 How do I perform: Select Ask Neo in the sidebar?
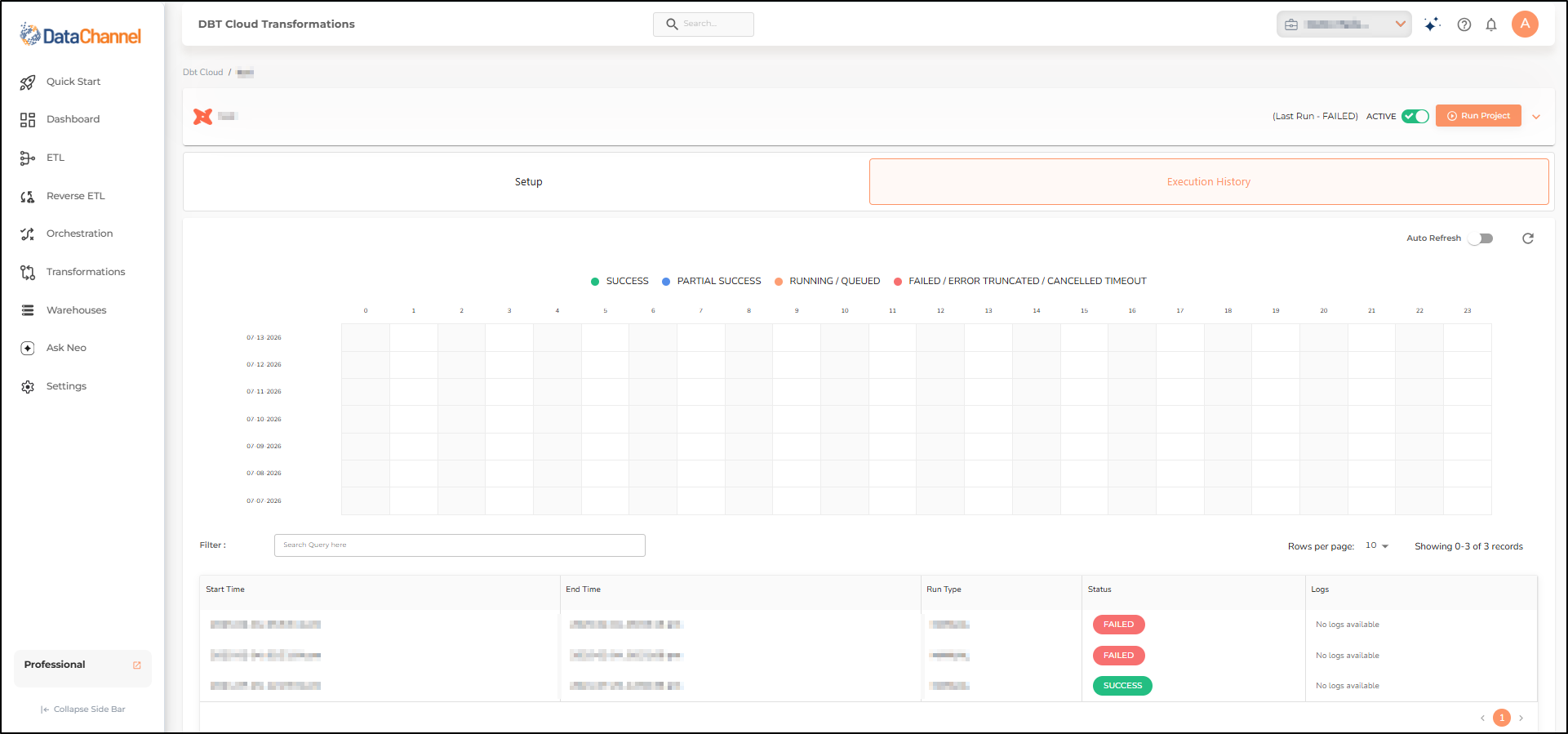(x=66, y=349)
